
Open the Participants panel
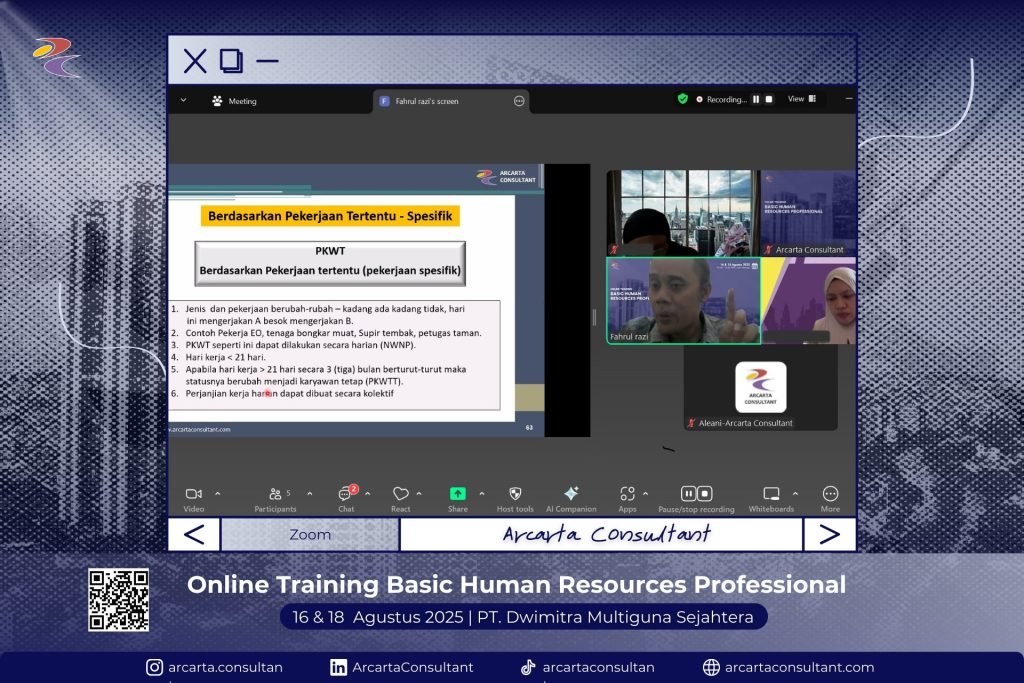275,494
